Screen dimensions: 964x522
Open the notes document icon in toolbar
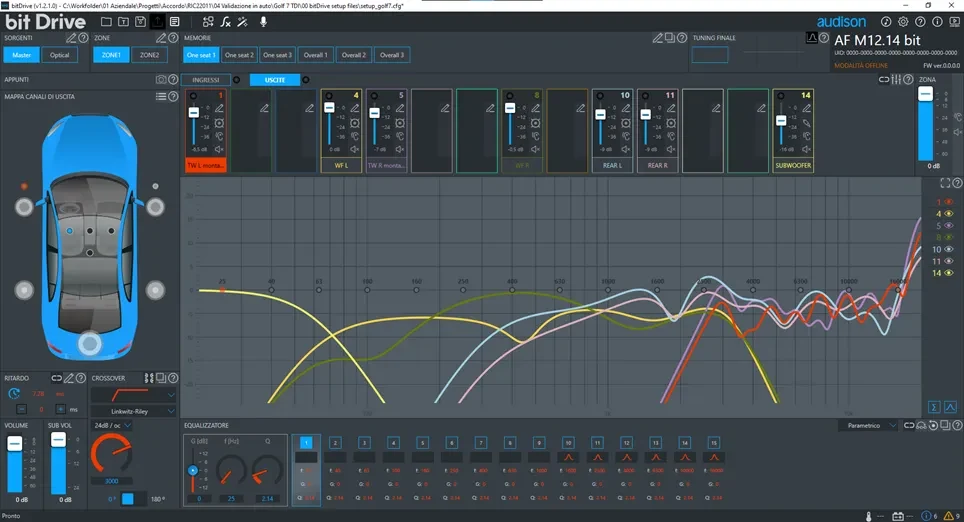pos(175,22)
